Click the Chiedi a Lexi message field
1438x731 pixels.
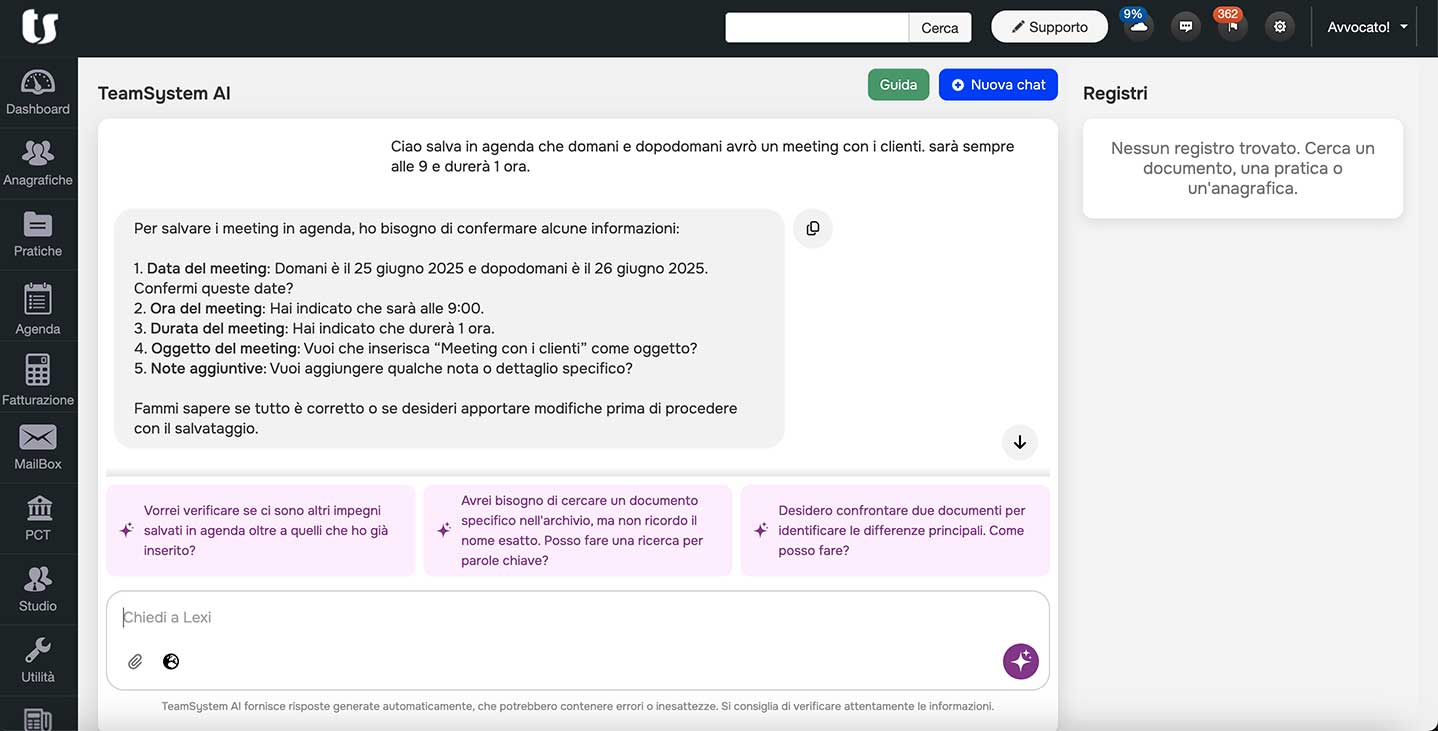pos(578,618)
